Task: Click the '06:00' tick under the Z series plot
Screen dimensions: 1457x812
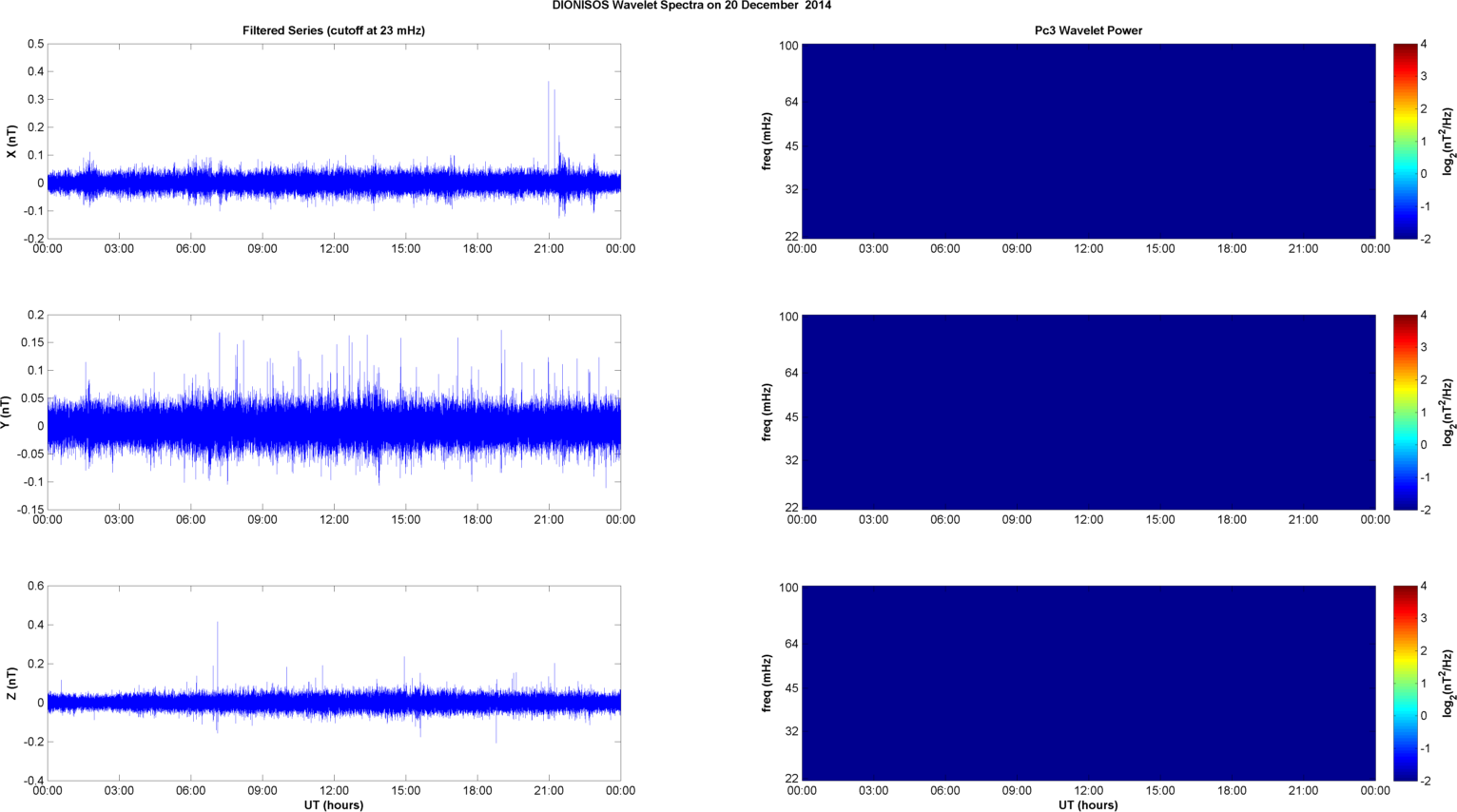Action: click(x=190, y=791)
